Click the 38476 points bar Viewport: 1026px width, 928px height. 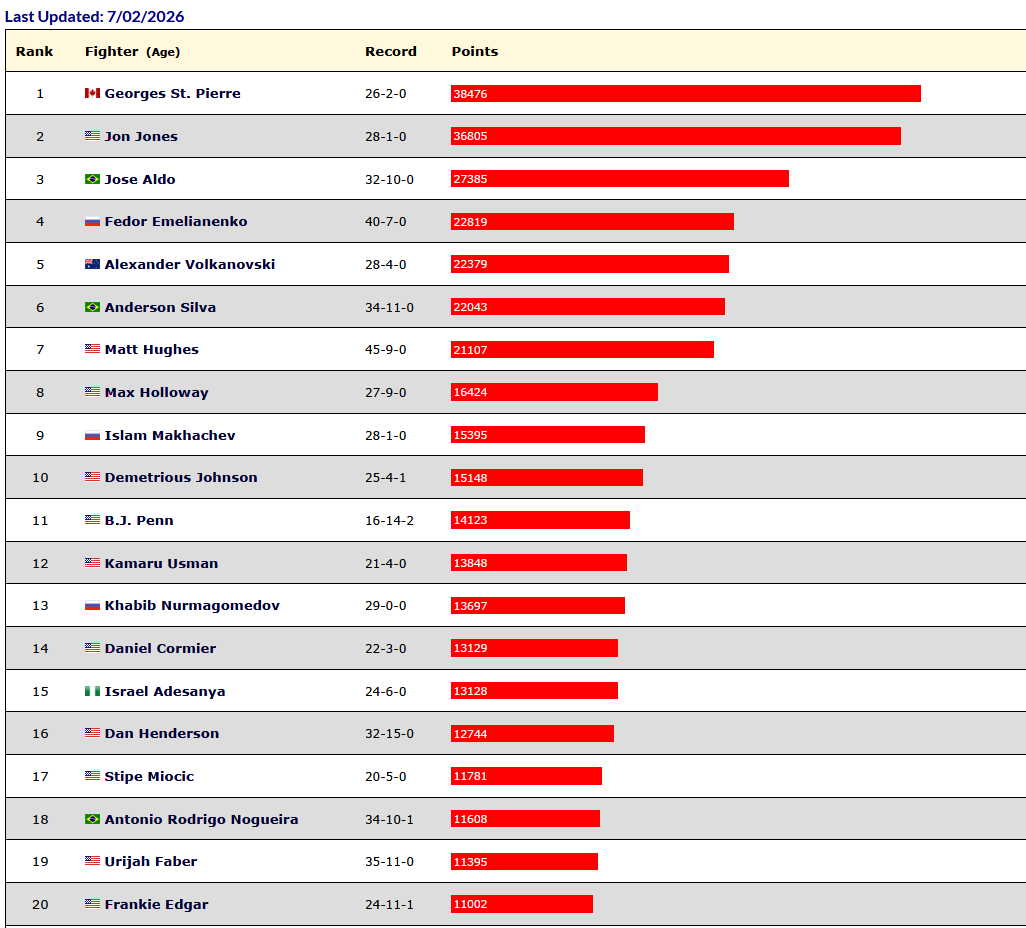click(686, 94)
